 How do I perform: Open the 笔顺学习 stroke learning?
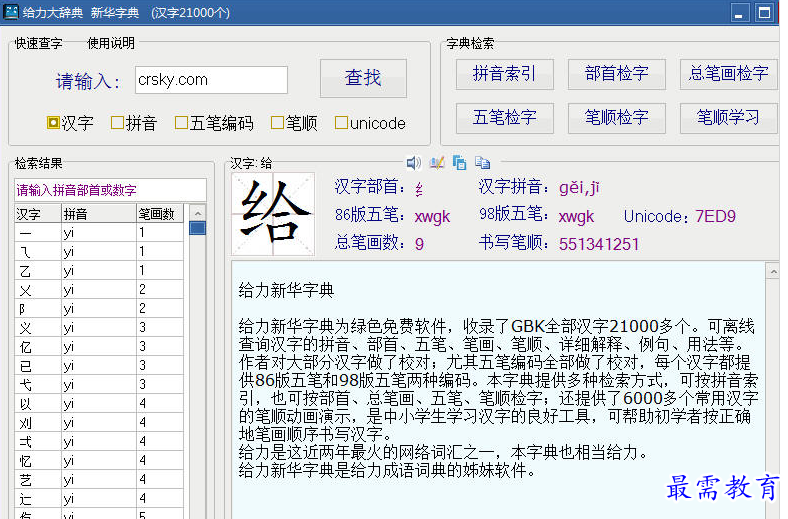[x=728, y=117]
